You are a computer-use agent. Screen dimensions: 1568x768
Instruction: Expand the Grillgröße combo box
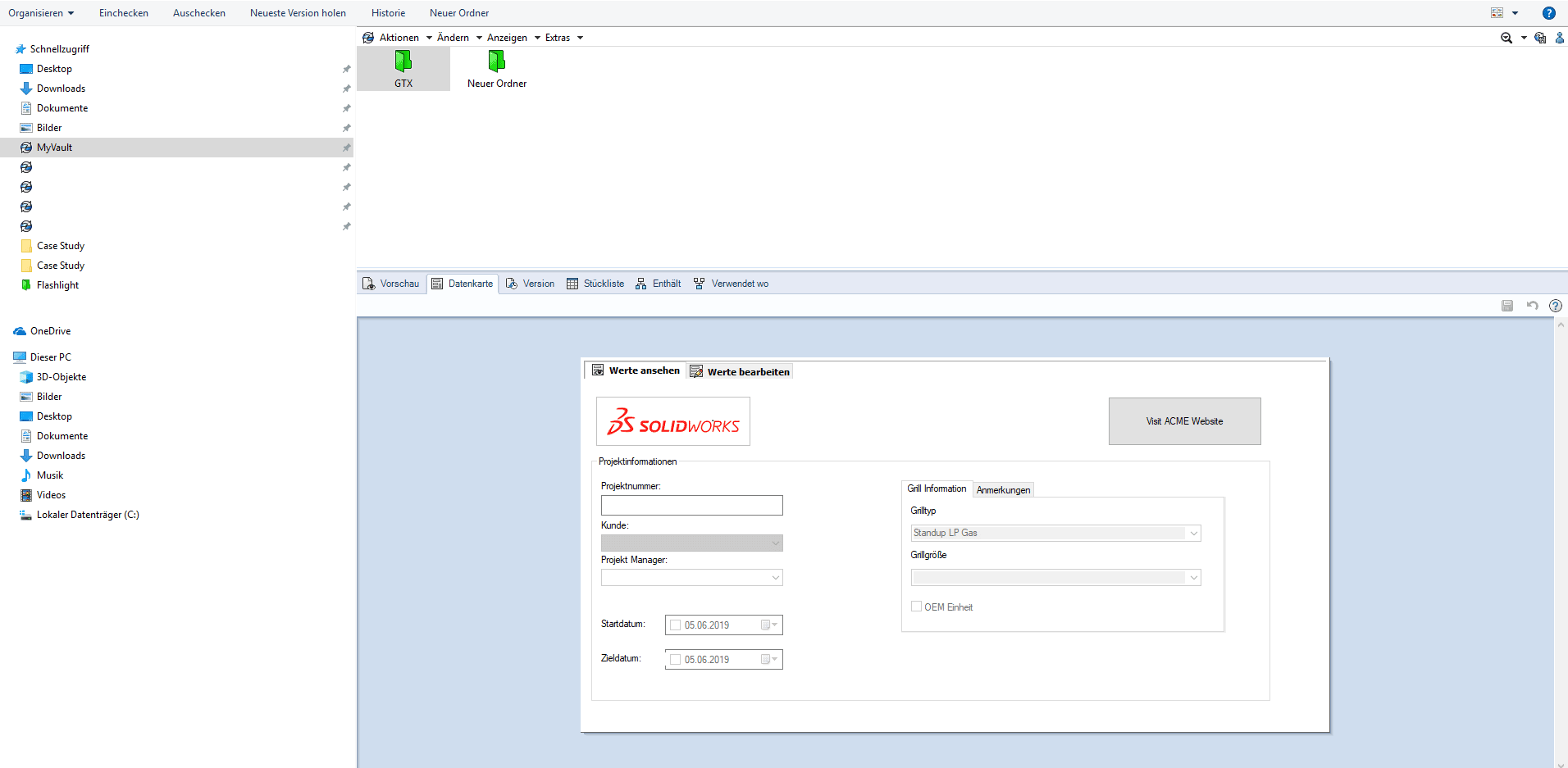tap(1193, 578)
